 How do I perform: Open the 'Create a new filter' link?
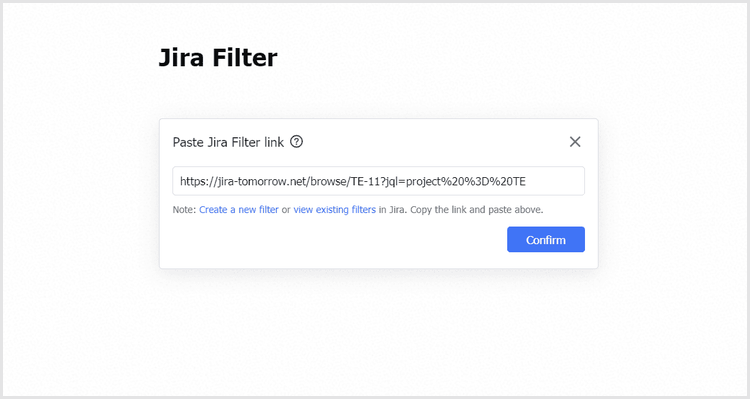tap(239, 210)
